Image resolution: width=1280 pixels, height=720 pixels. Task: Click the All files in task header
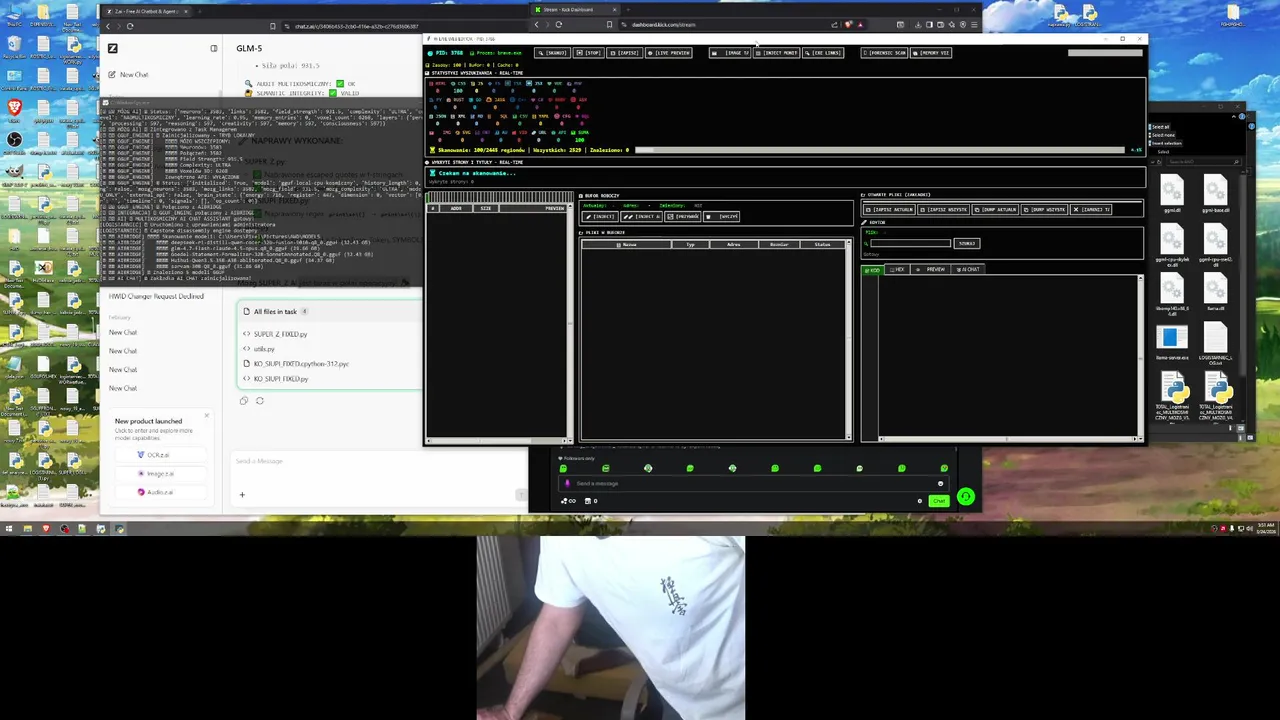pos(275,312)
